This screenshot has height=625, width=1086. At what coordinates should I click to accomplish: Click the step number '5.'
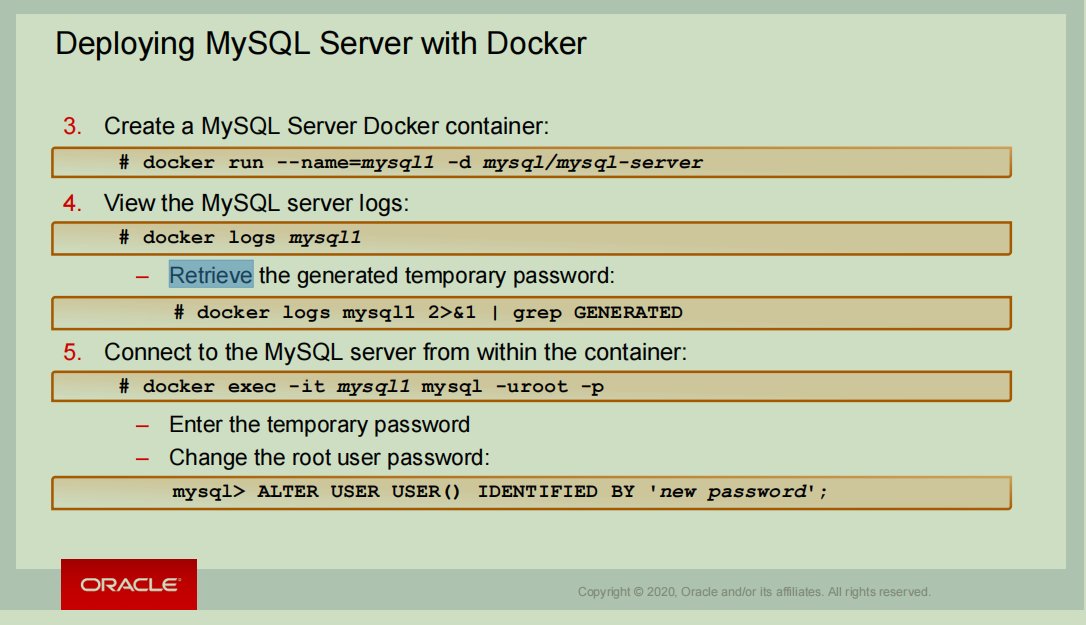tap(72, 352)
